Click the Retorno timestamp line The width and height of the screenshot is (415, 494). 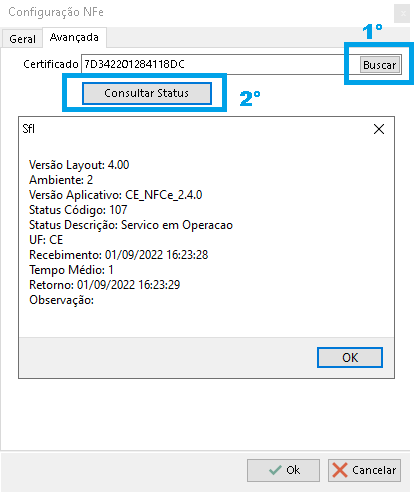105,285
